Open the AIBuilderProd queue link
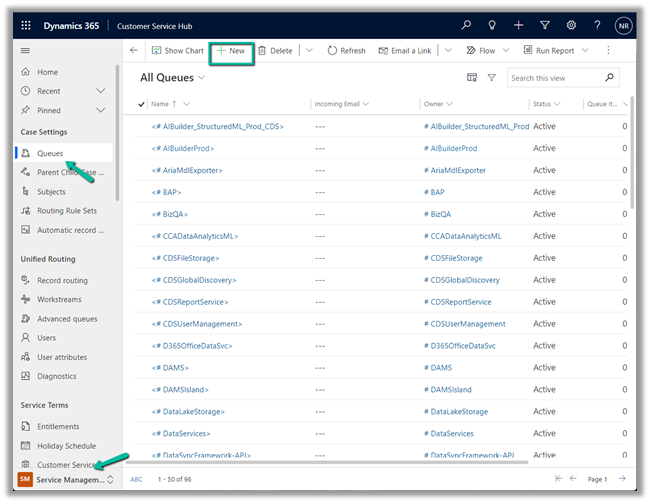 click(182, 148)
